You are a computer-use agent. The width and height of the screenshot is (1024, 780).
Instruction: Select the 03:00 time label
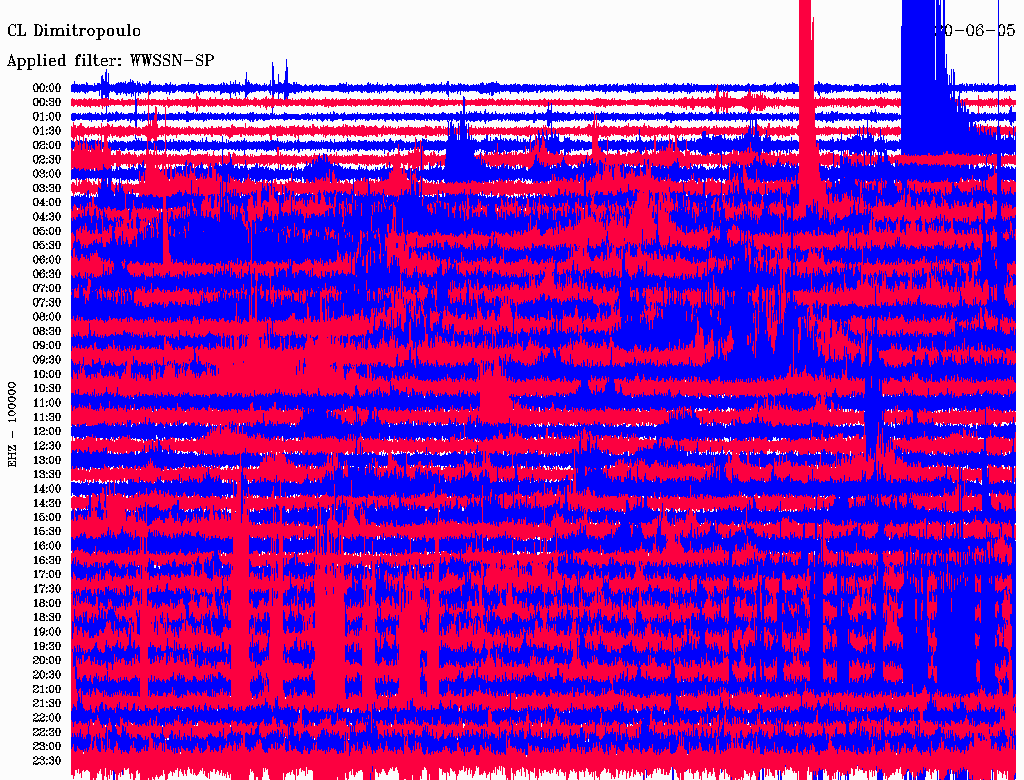tap(47, 174)
